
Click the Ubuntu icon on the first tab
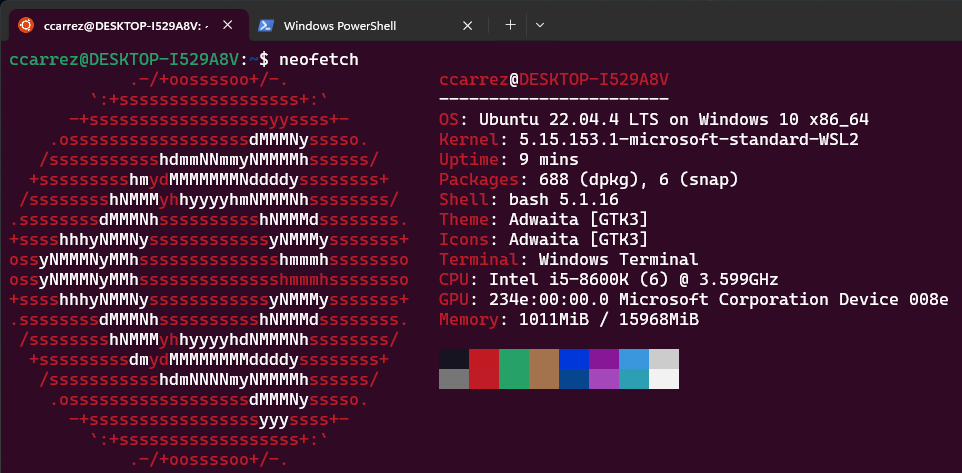[x=26, y=25]
